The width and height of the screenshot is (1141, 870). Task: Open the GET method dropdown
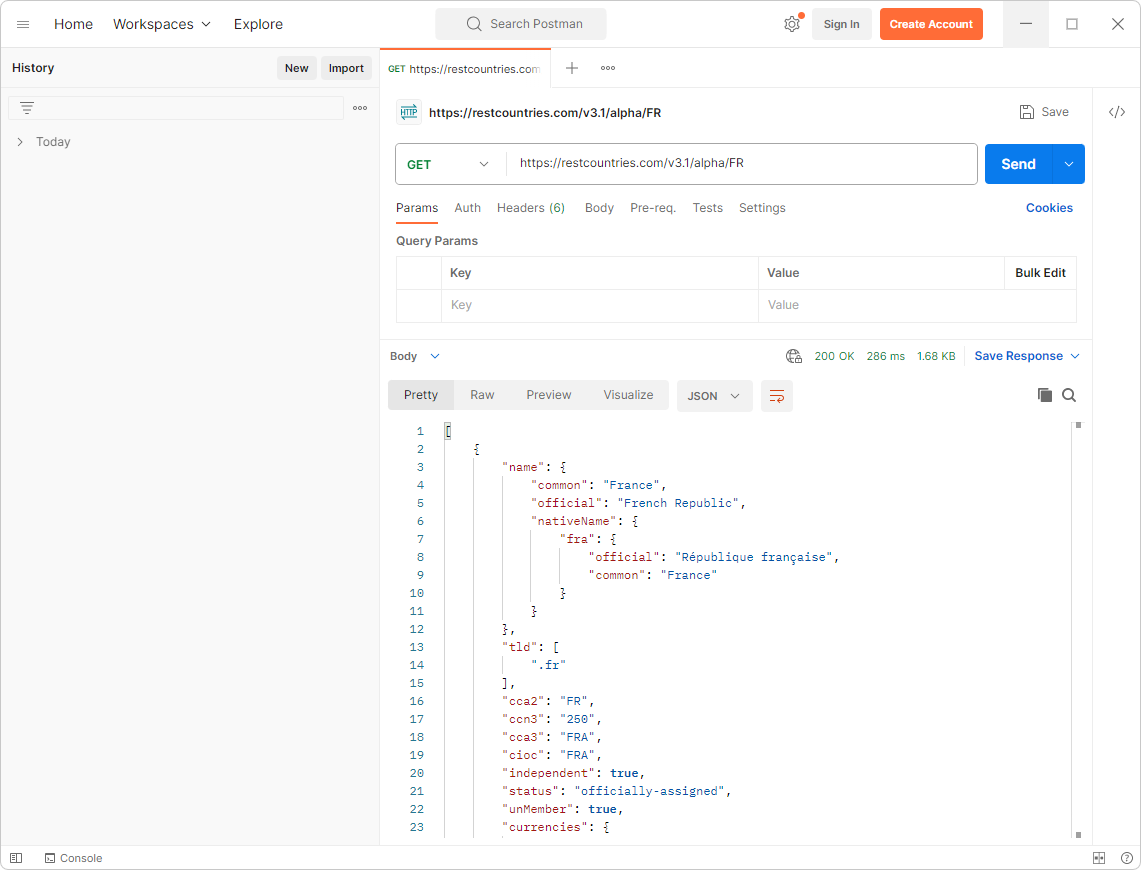pos(448,164)
